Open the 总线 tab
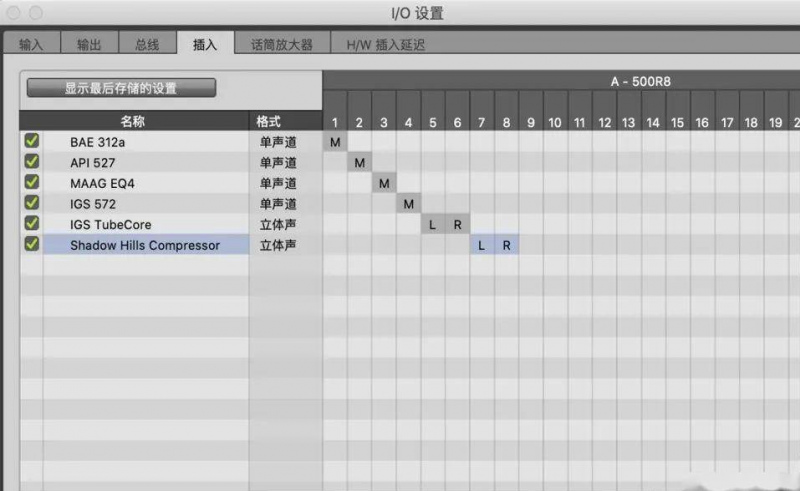 pos(147,44)
